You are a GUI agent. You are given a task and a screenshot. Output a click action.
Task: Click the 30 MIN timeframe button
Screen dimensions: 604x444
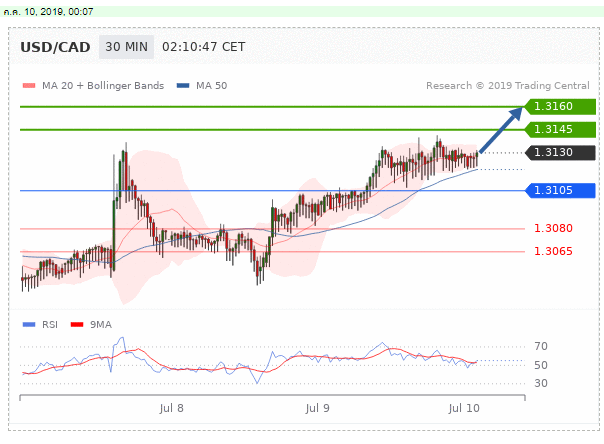(126, 47)
